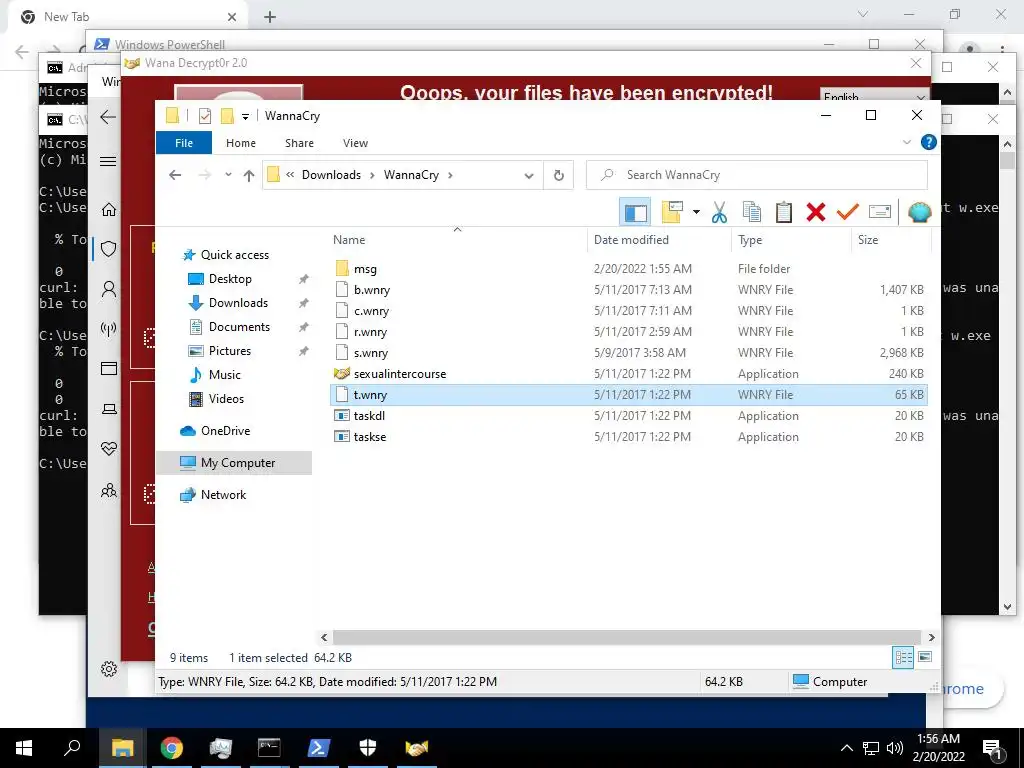
Task: Open Google Chrome from the taskbar
Action: 172,748
